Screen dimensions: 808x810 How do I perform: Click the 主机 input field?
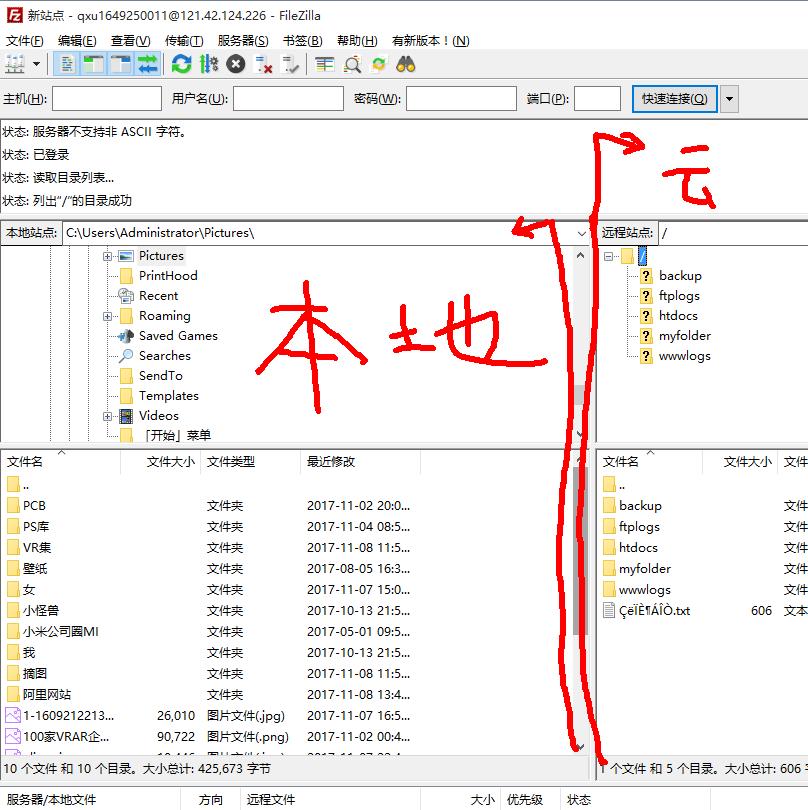105,99
